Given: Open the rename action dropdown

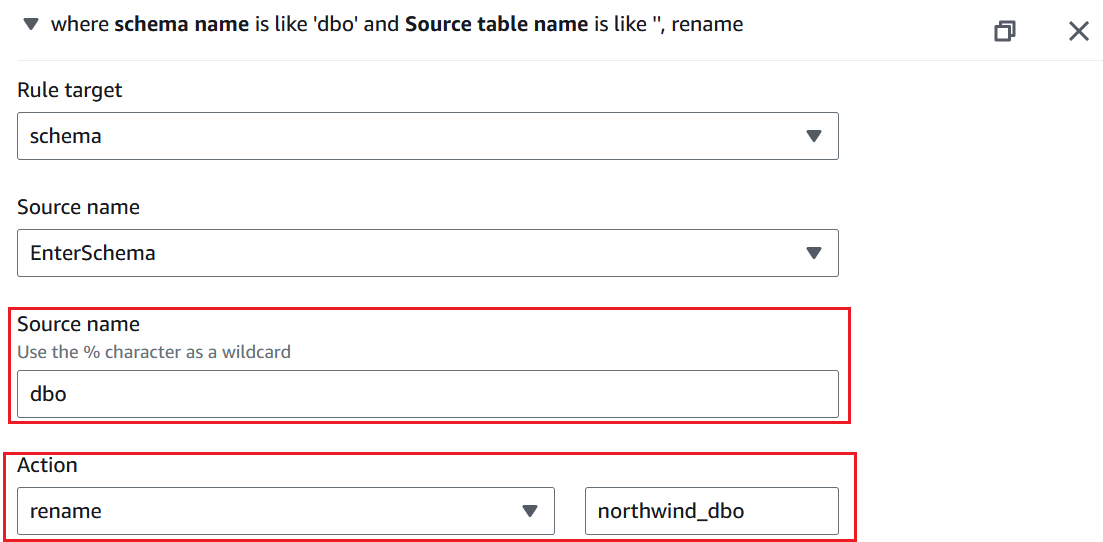Looking at the screenshot, I should coord(285,511).
